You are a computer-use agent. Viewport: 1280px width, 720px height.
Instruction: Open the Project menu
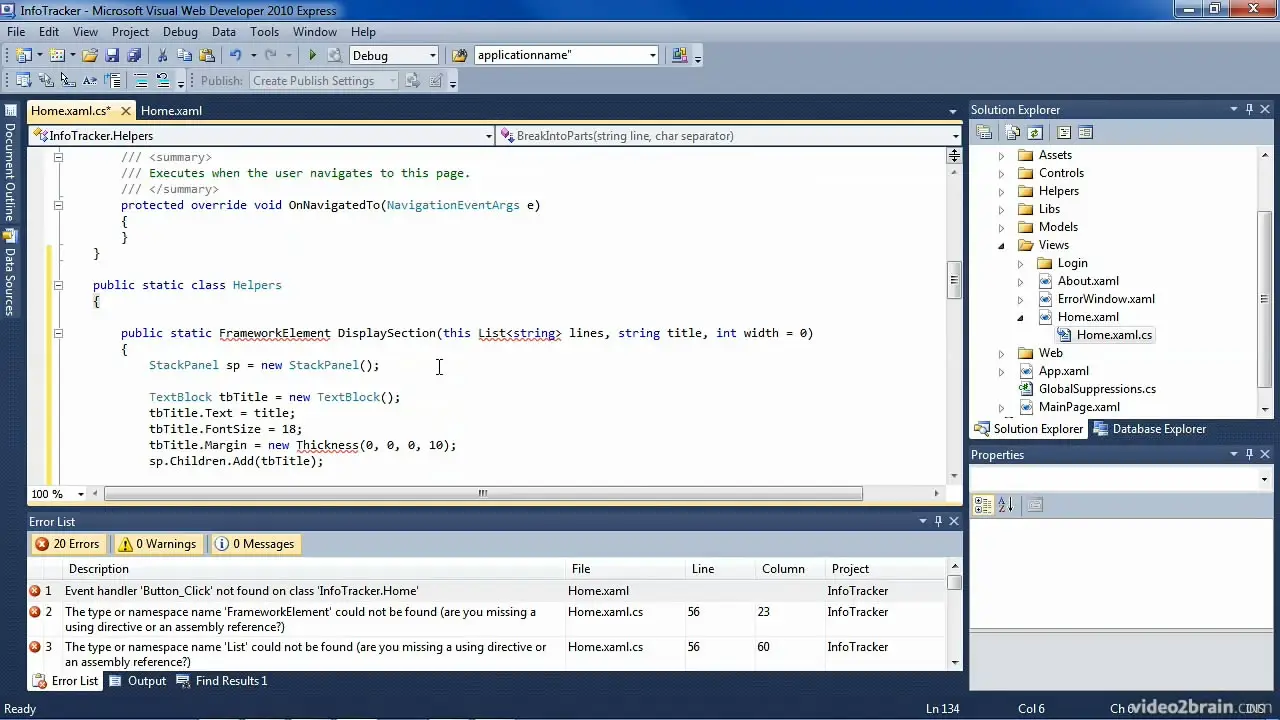click(130, 31)
